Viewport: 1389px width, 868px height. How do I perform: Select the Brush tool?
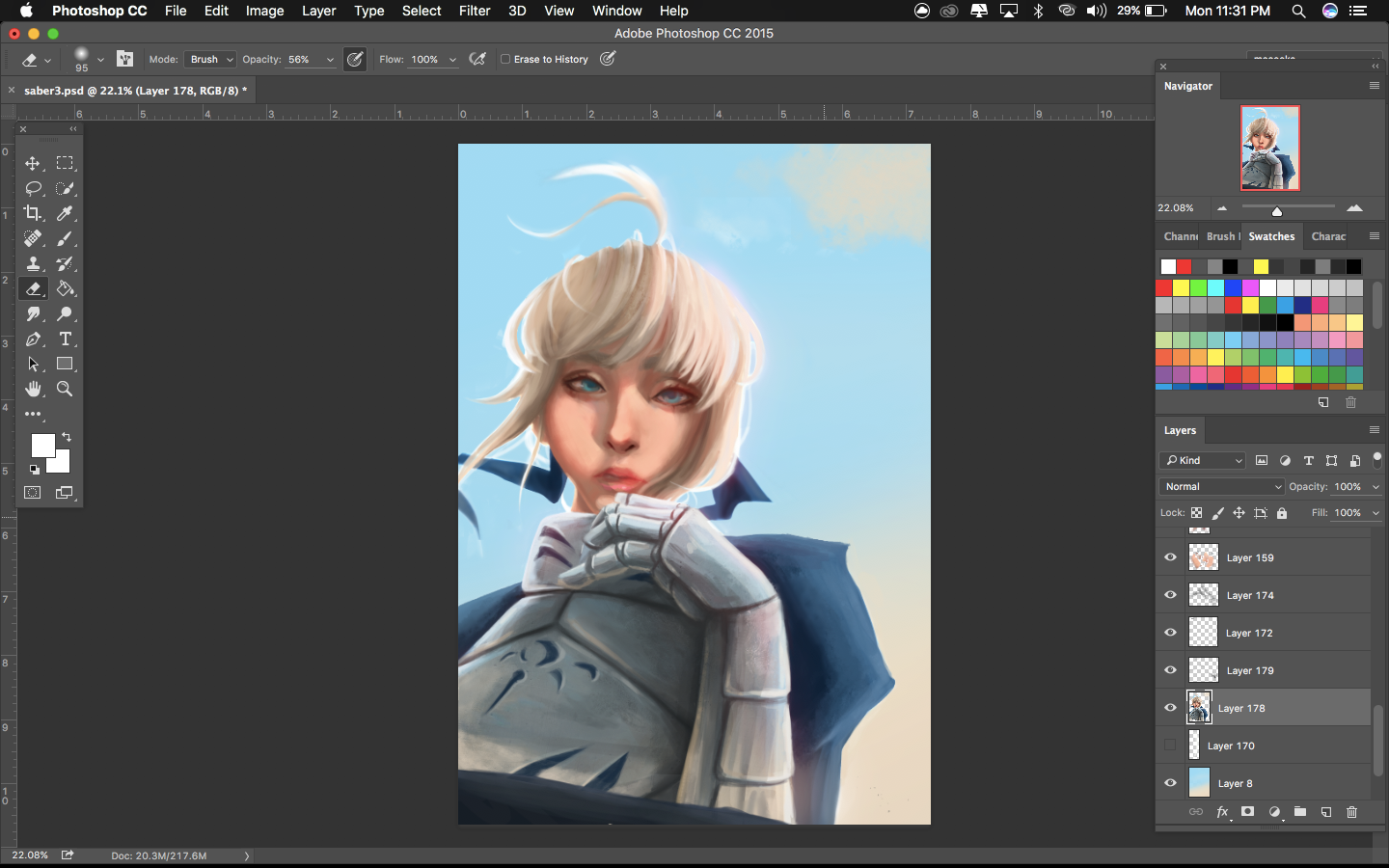65,238
